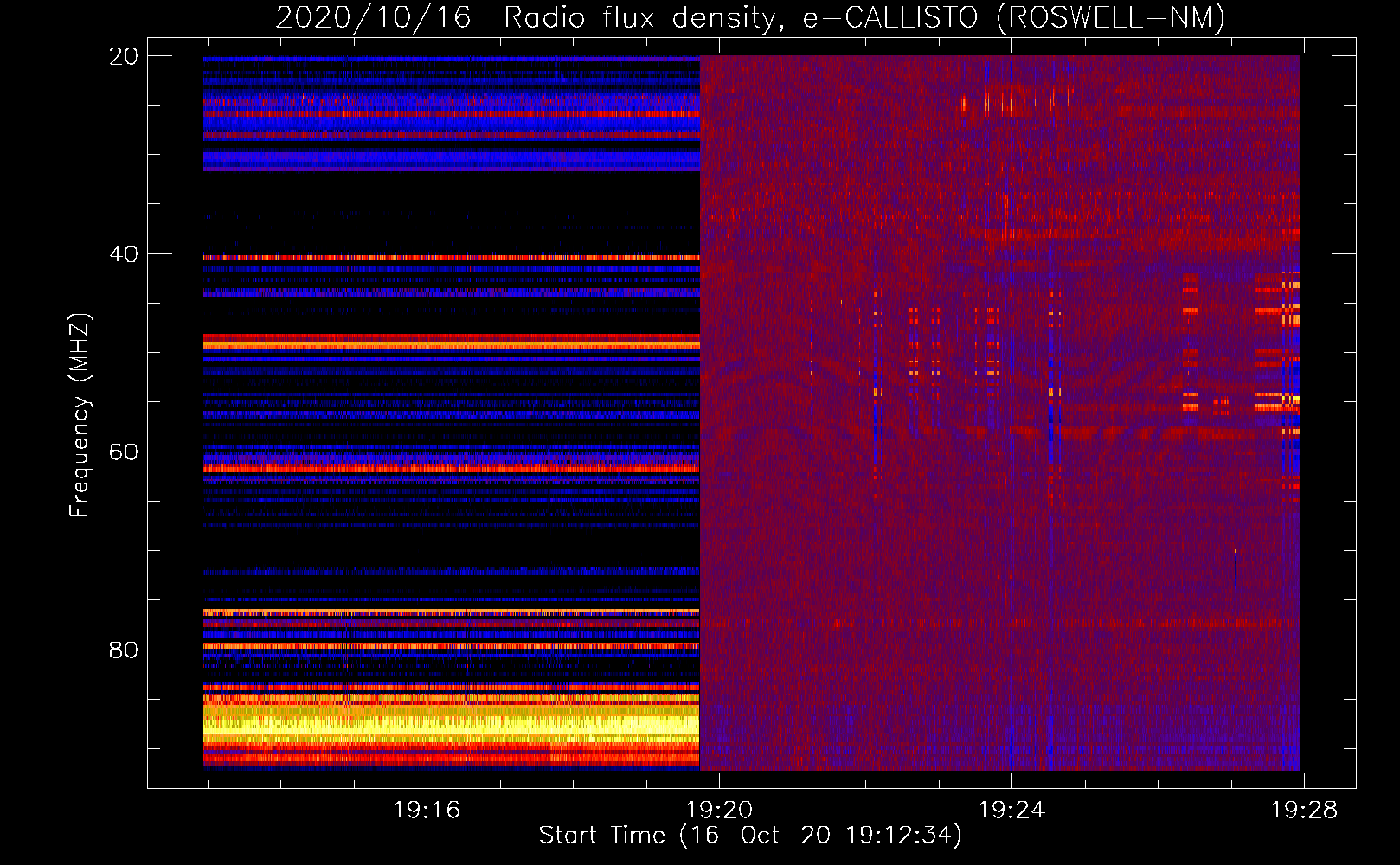Select the 19:16 time tick label

[x=427, y=811]
